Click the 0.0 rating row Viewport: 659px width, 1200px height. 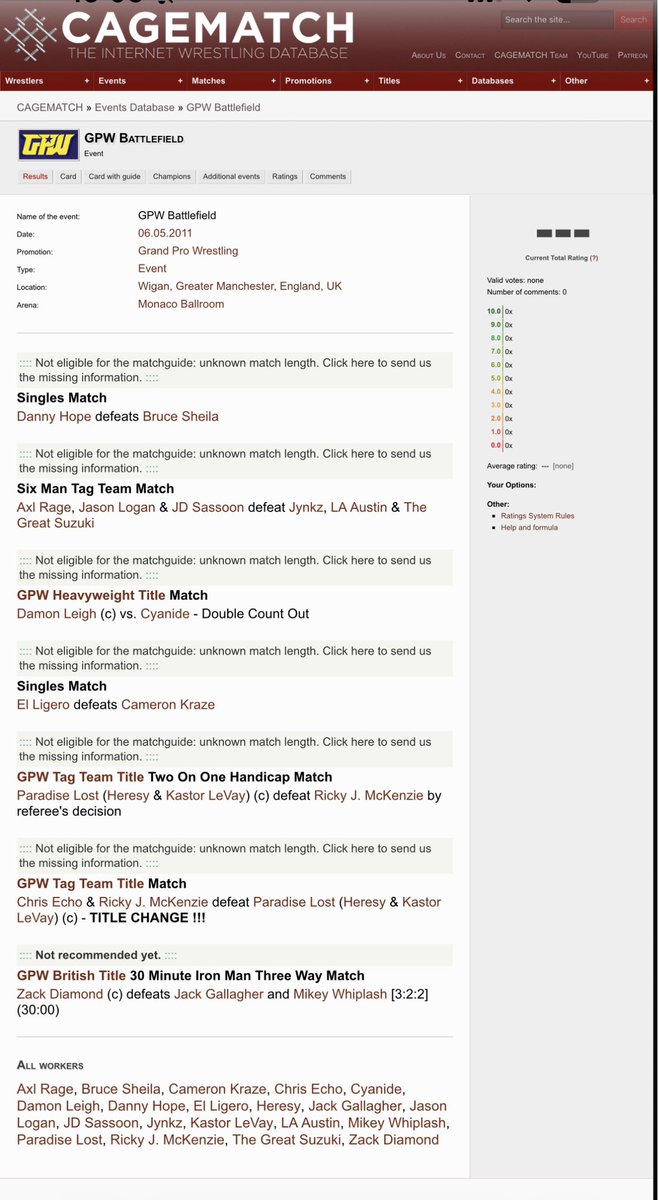500,445
